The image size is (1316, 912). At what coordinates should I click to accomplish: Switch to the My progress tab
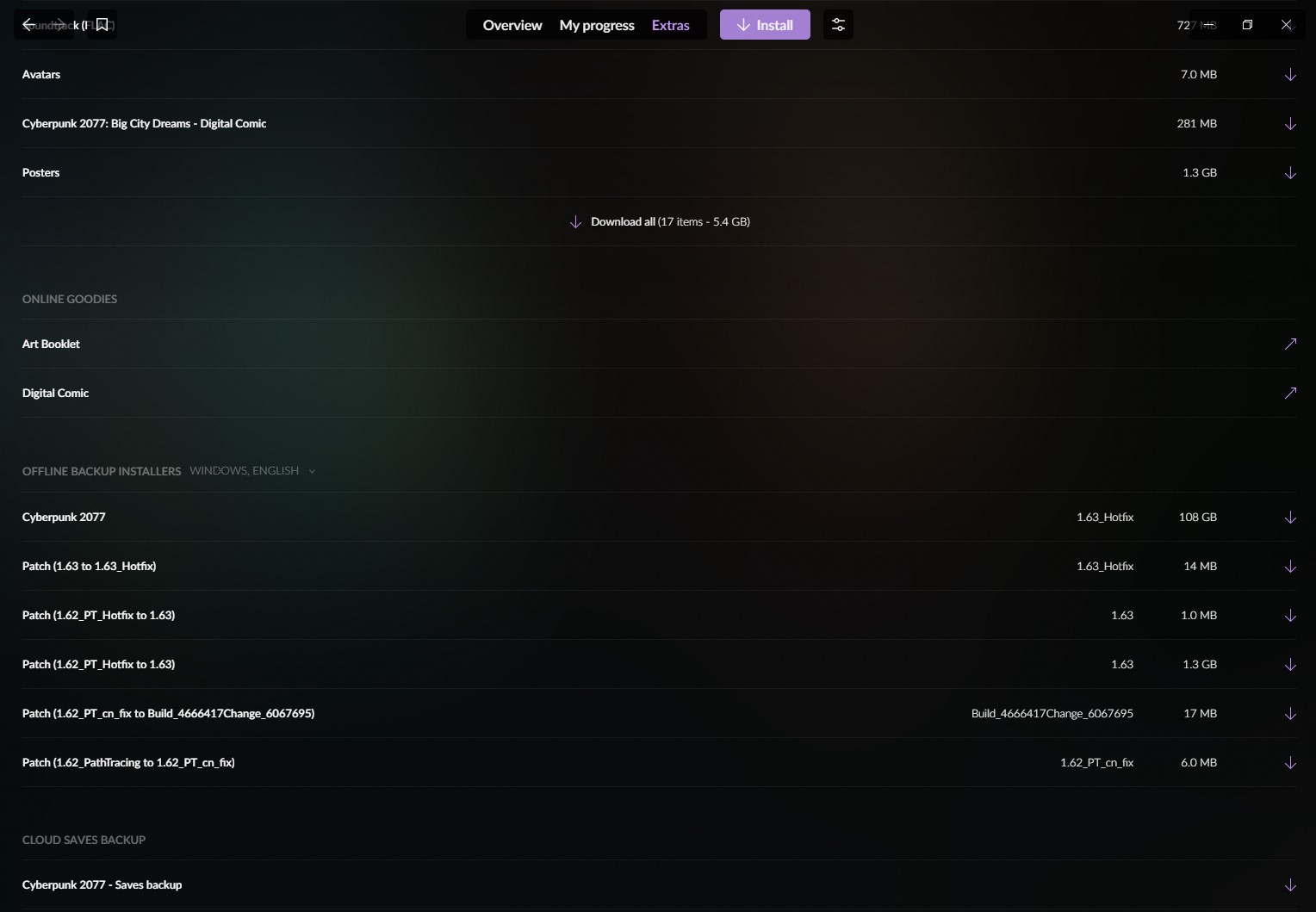click(597, 25)
